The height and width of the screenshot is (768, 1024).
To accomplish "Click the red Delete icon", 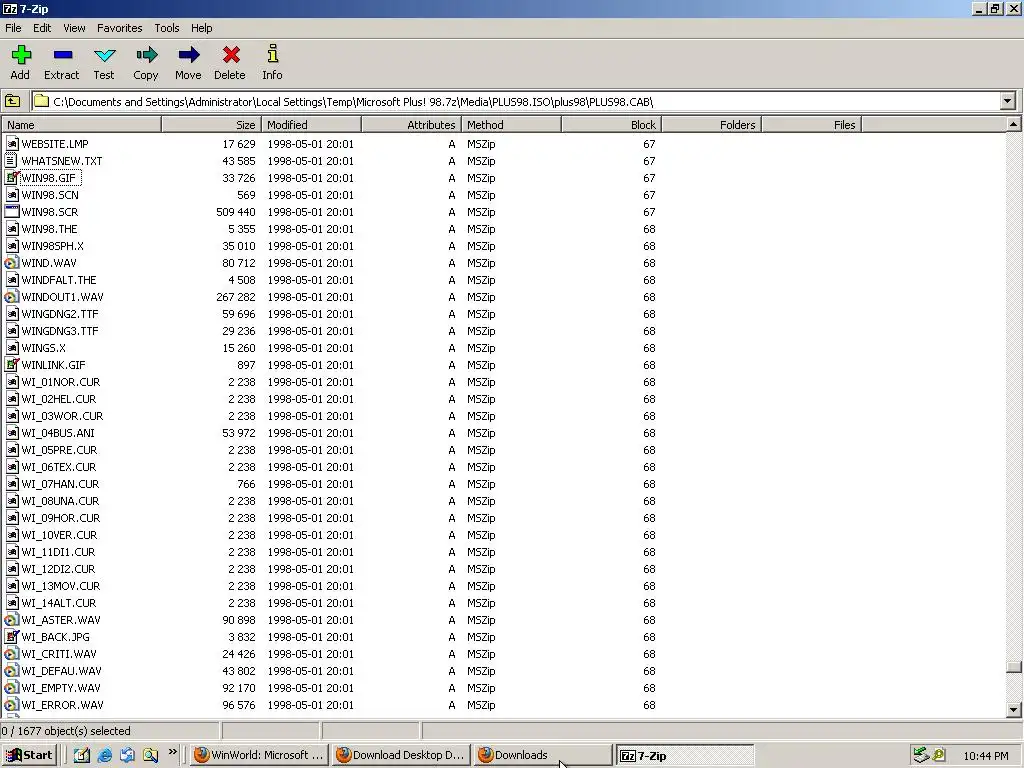I will (231, 55).
